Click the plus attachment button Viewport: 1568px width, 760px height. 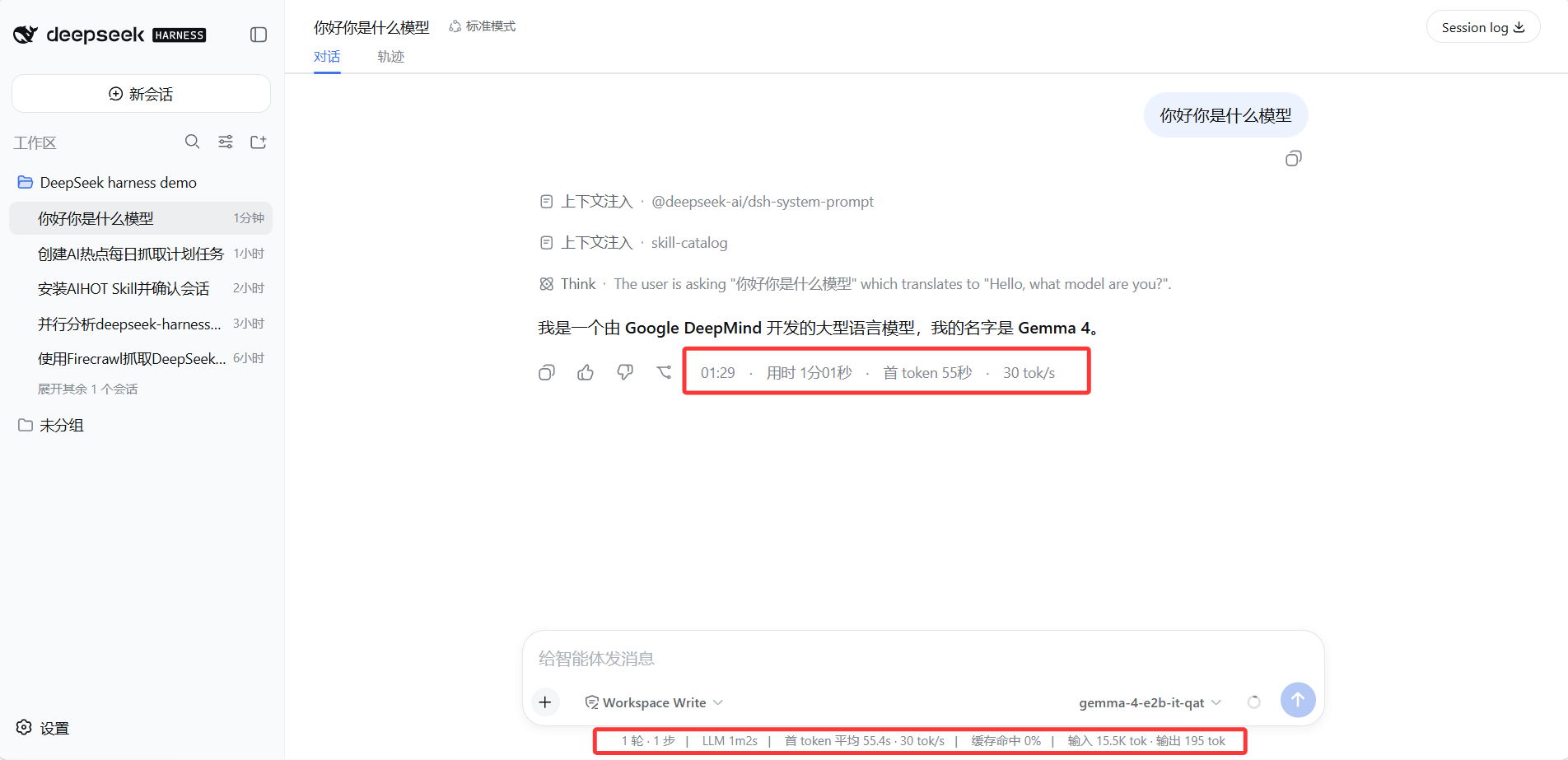pyautogui.click(x=545, y=702)
